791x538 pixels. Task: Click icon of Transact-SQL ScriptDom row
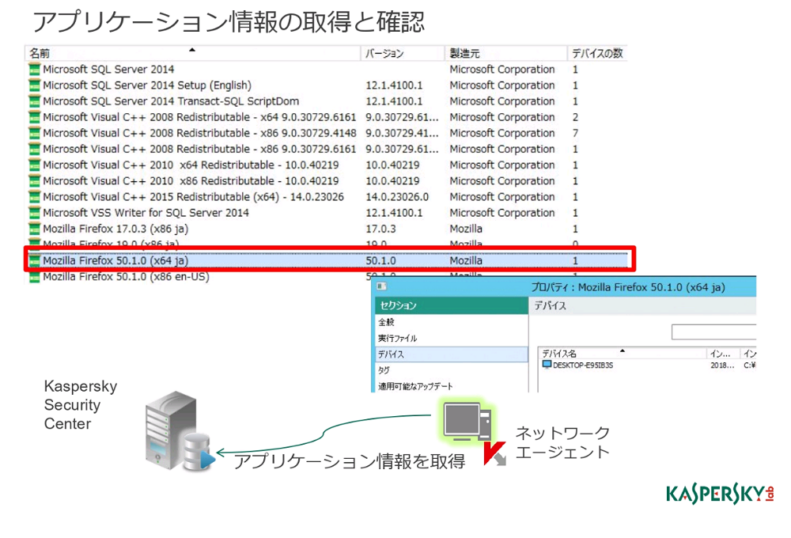point(34,101)
